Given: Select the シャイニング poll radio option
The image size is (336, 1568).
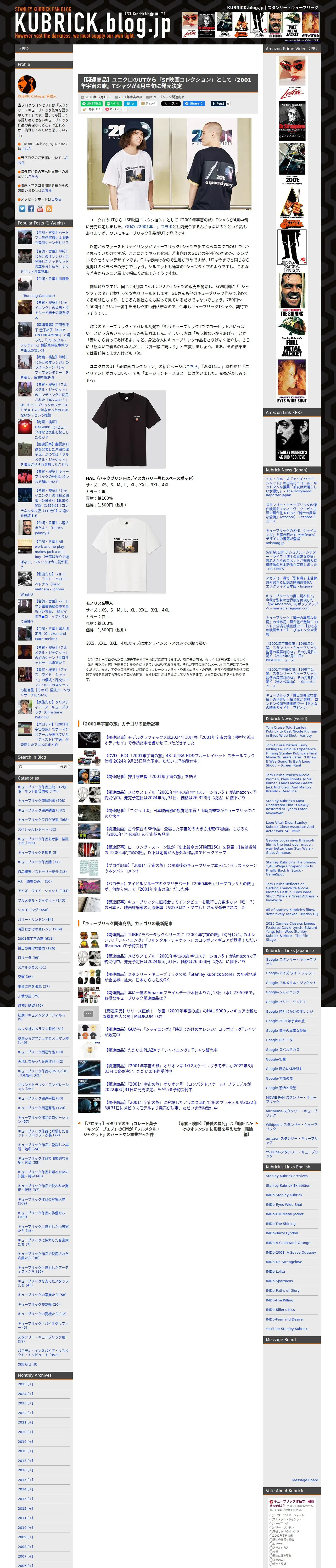Looking at the screenshot, I should pyautogui.click(x=271, y=1524).
